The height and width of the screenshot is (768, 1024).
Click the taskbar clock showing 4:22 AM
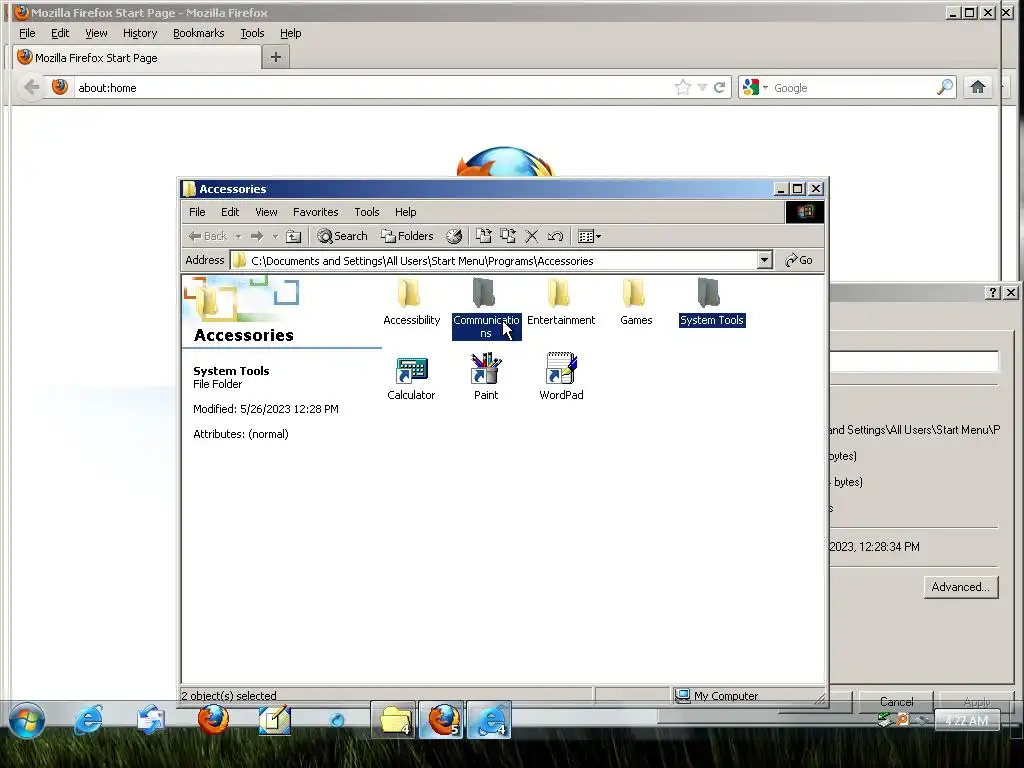(x=967, y=721)
